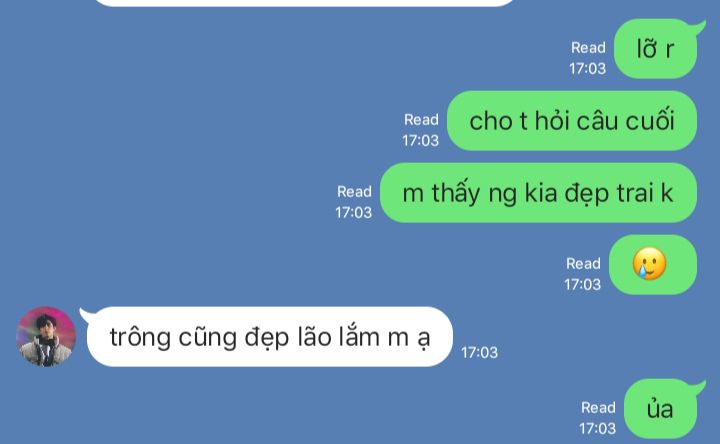Select the "ủa" message bubble
This screenshot has width=720, height=444.
coord(662,409)
